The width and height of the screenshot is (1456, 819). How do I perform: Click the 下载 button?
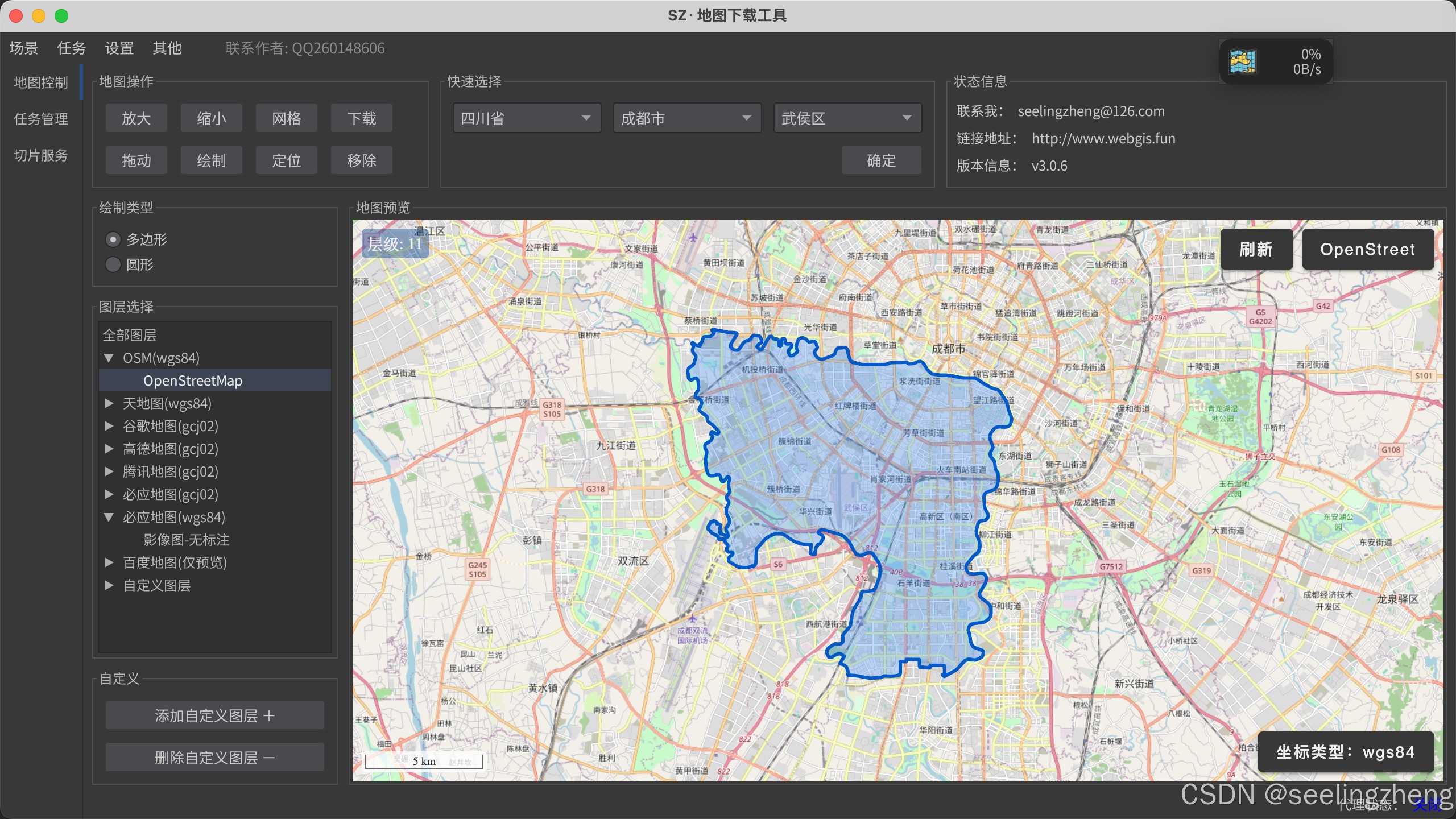[x=361, y=118]
